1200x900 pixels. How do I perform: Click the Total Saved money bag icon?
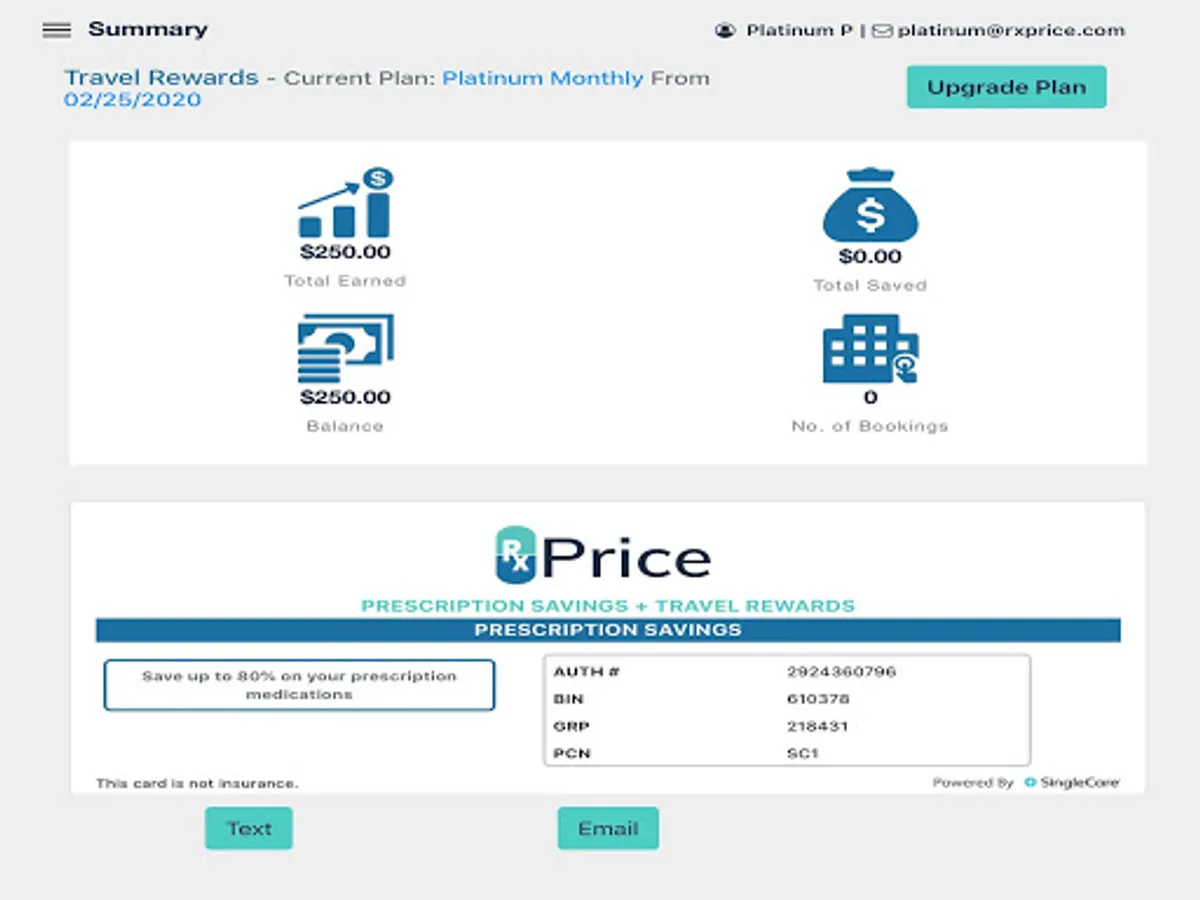(x=870, y=205)
